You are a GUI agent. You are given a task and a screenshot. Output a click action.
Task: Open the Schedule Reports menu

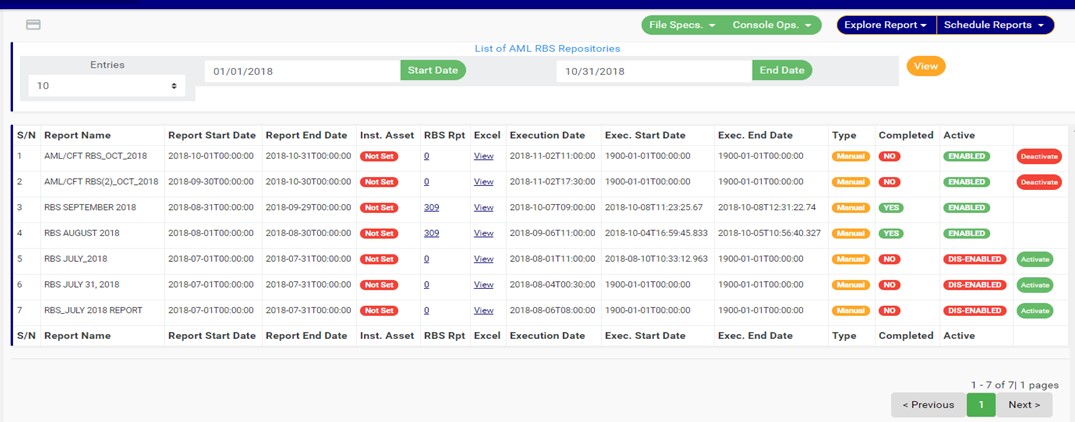coord(994,25)
